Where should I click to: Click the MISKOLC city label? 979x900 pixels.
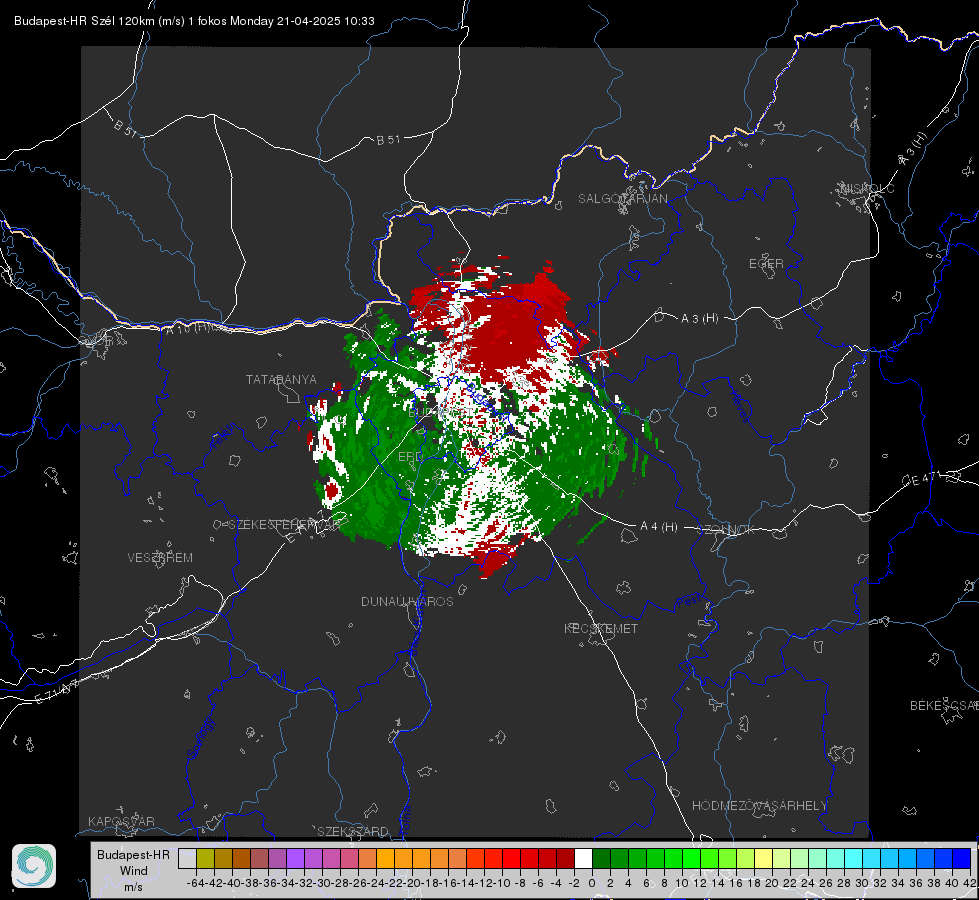[867, 188]
